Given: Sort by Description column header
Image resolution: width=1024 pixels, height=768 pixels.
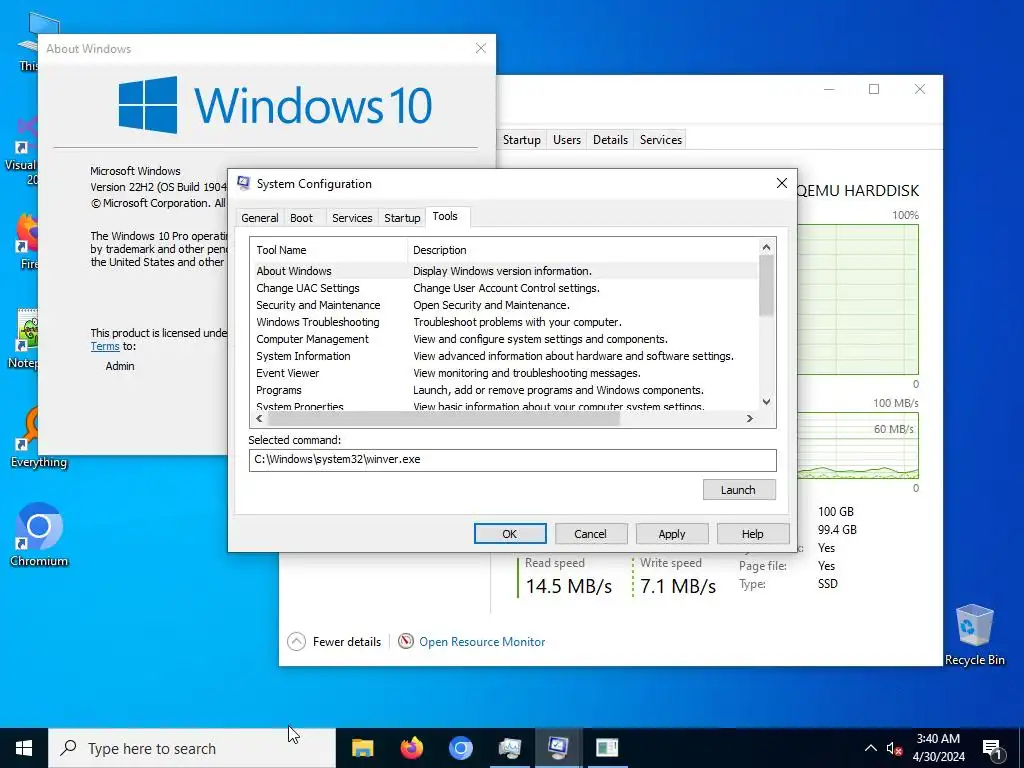Looking at the screenshot, I should 583,250.
